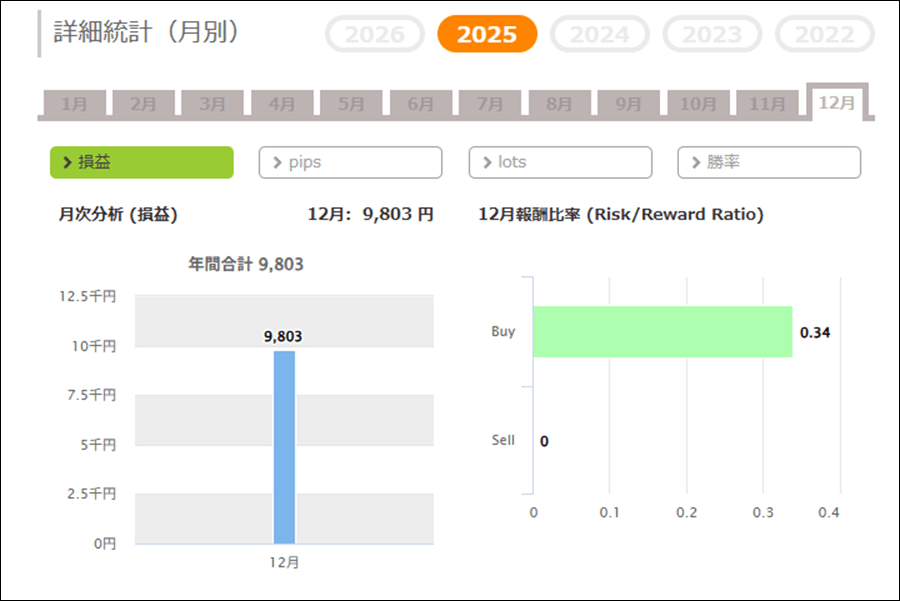Viewport: 900px width, 601px height.
Task: Switch analysis to lots
Action: click(560, 162)
